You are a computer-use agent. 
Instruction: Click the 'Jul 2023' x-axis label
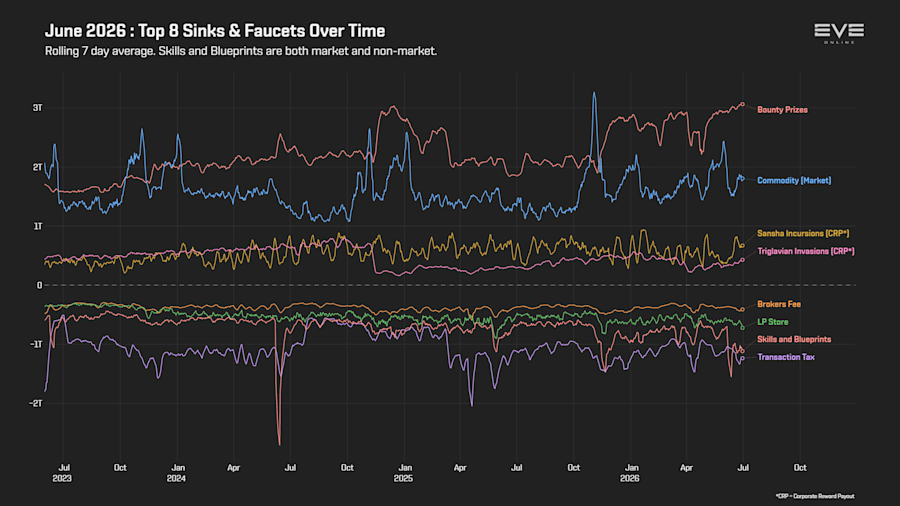pos(63,473)
